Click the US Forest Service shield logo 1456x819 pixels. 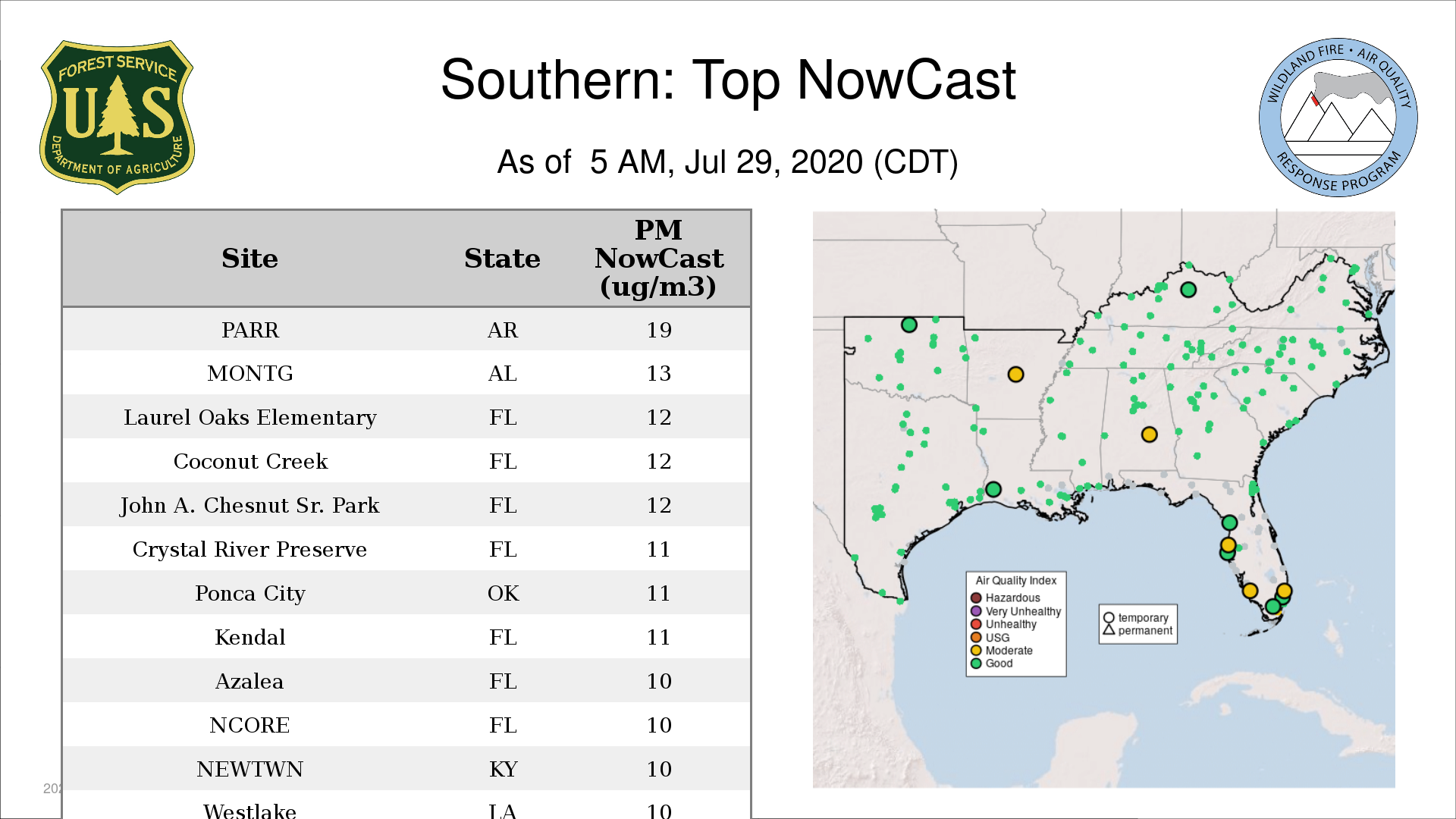tap(117, 118)
